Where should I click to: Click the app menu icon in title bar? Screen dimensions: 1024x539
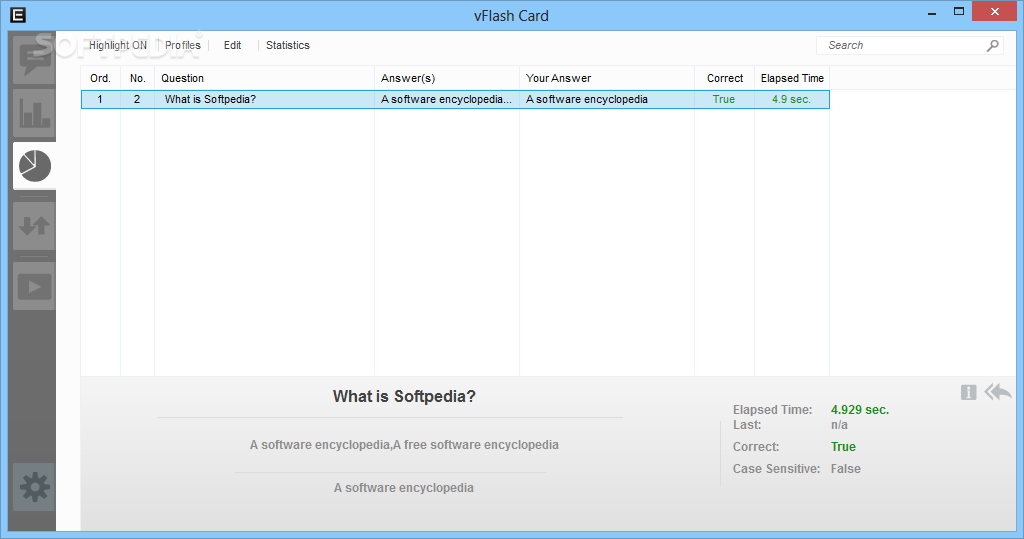coord(18,15)
